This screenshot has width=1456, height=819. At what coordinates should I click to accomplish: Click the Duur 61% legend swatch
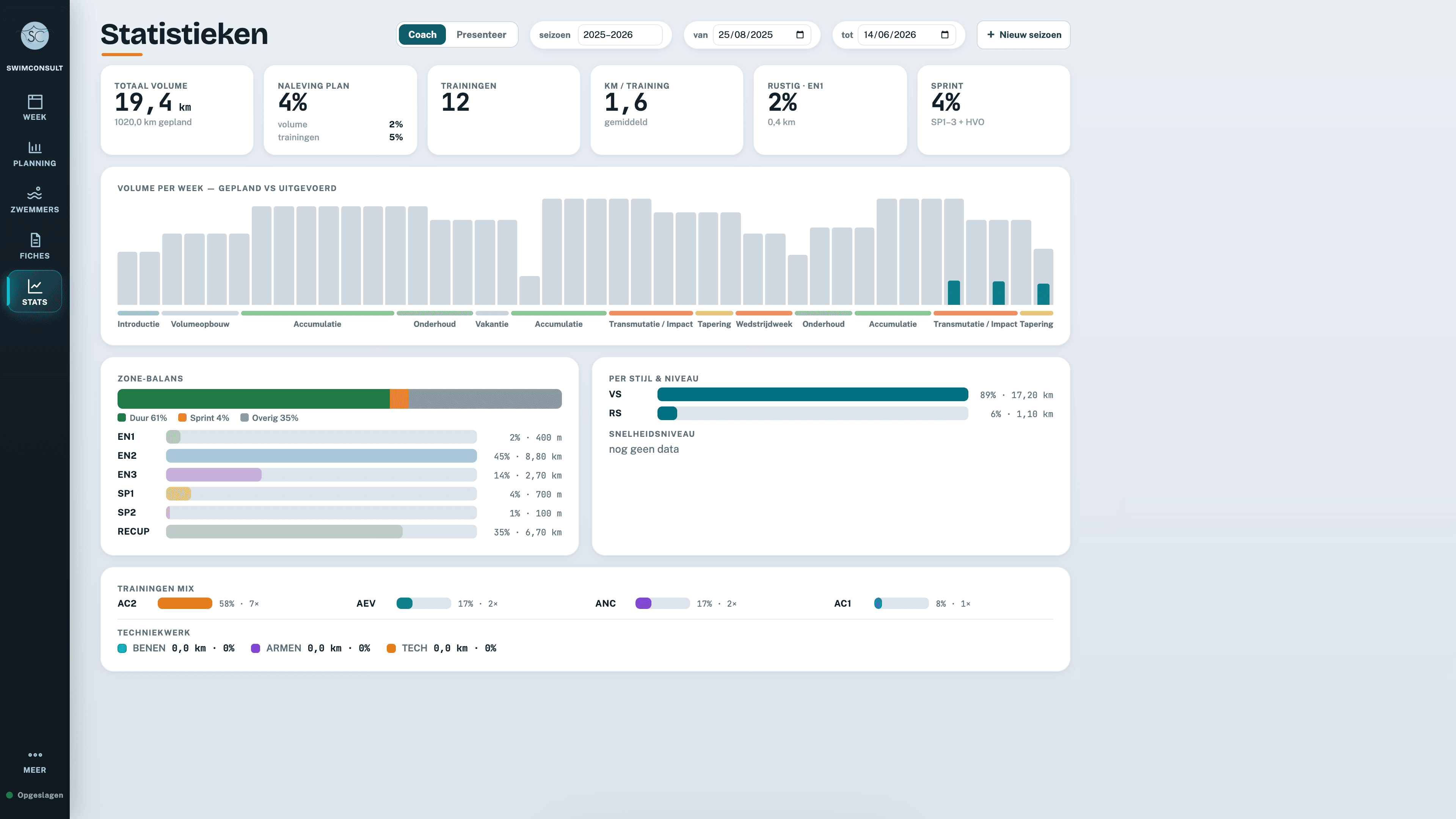(121, 418)
